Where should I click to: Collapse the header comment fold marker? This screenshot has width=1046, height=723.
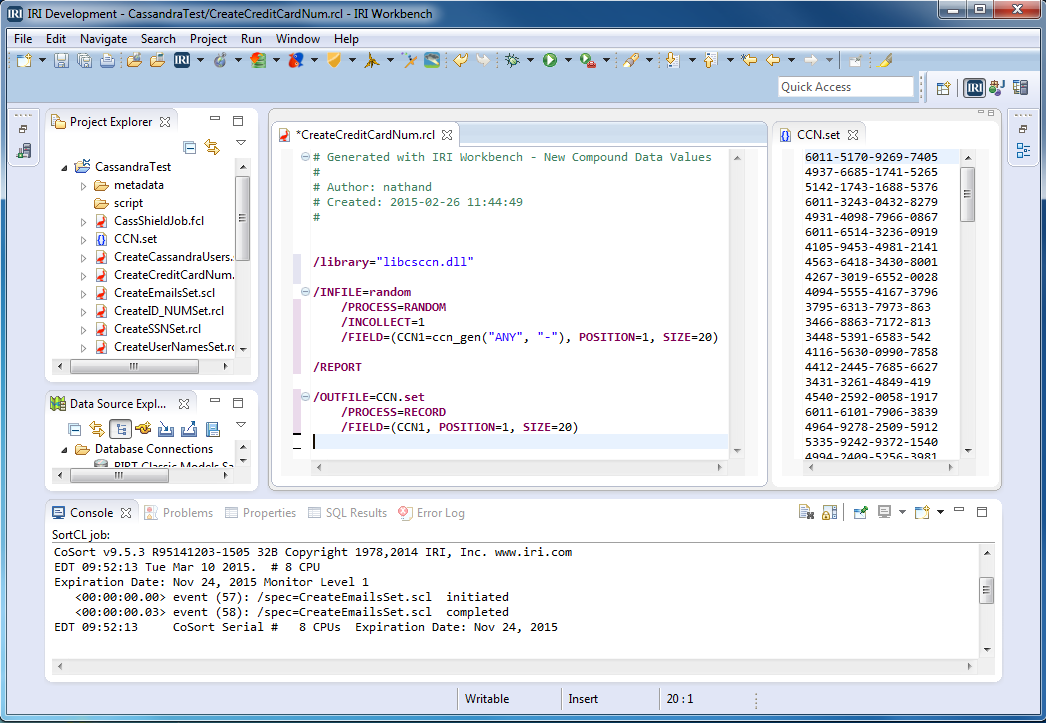pyautogui.click(x=305, y=157)
